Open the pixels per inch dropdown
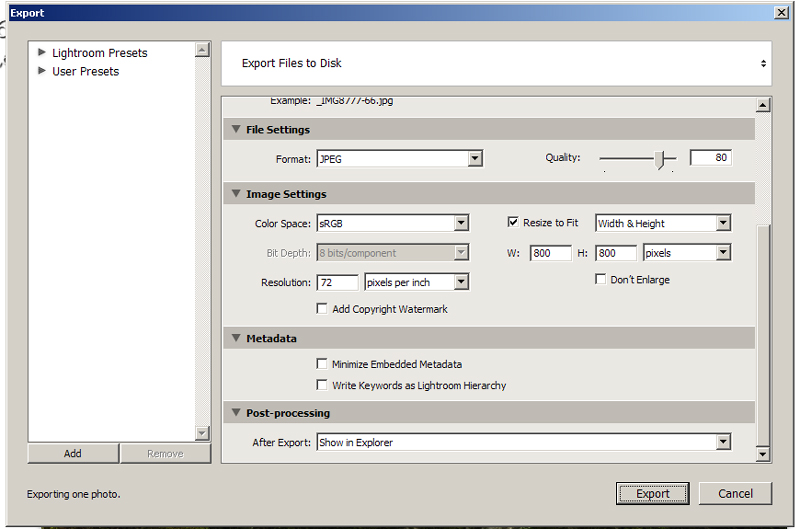Screen dimensions: 800x529 [x=417, y=282]
